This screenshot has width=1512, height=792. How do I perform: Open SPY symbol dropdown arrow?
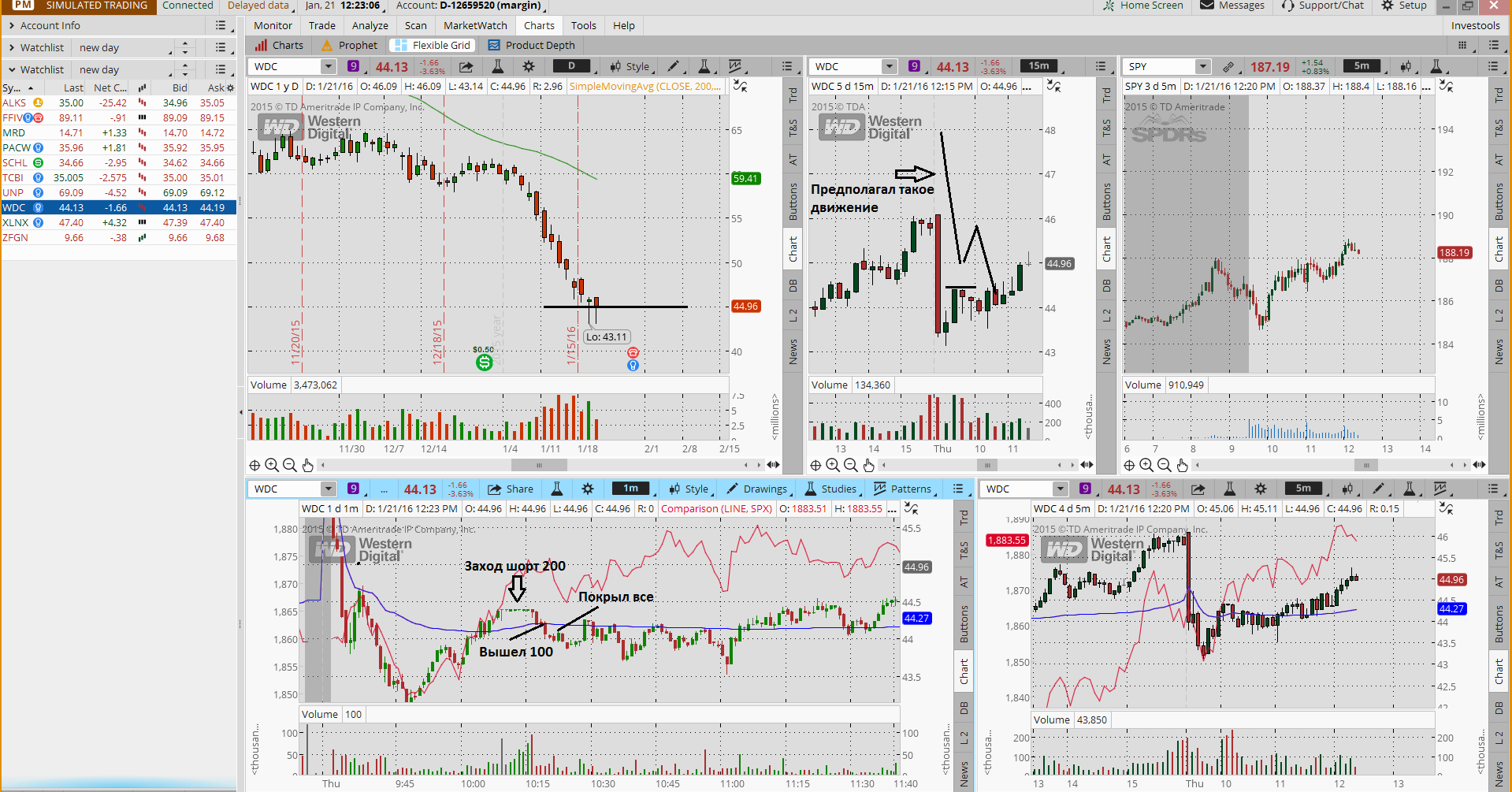(1203, 67)
